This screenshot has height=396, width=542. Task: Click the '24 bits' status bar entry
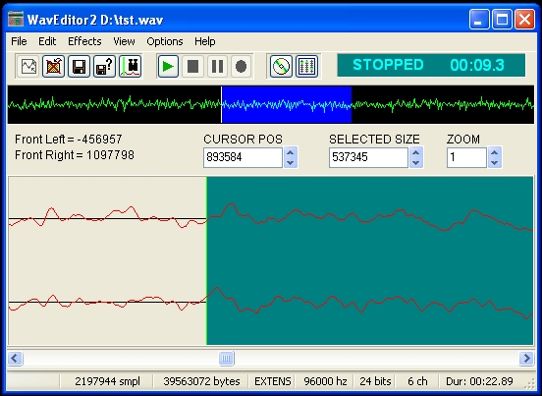point(375,381)
